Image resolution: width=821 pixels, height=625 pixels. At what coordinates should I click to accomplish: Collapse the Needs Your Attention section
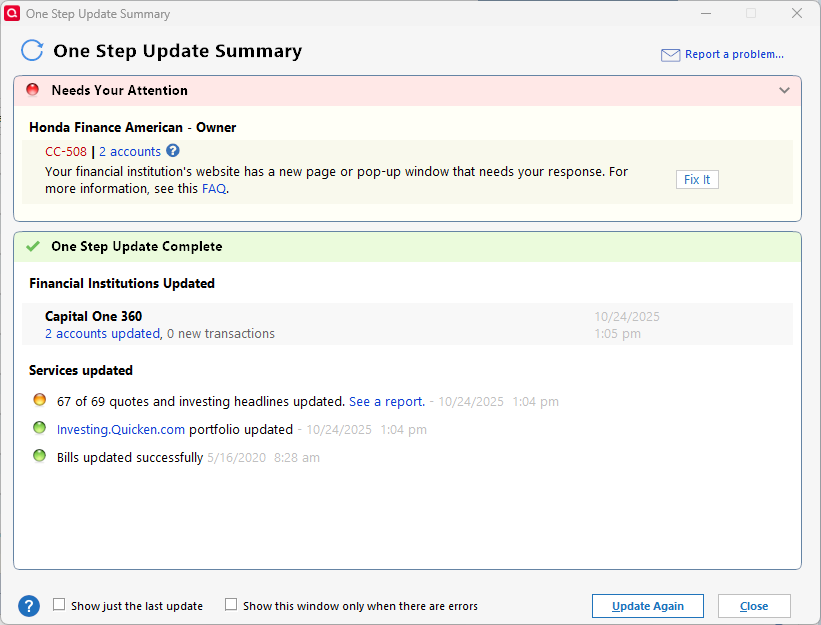pyautogui.click(x=784, y=90)
